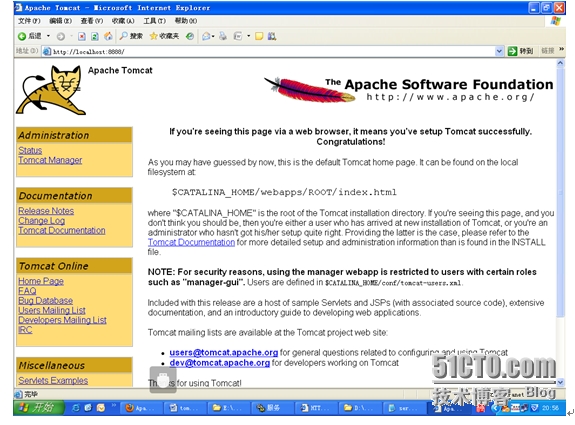Viewport: 575px width, 425px height.
Task: Click the Back (后退) arrow button
Action: click(29, 36)
